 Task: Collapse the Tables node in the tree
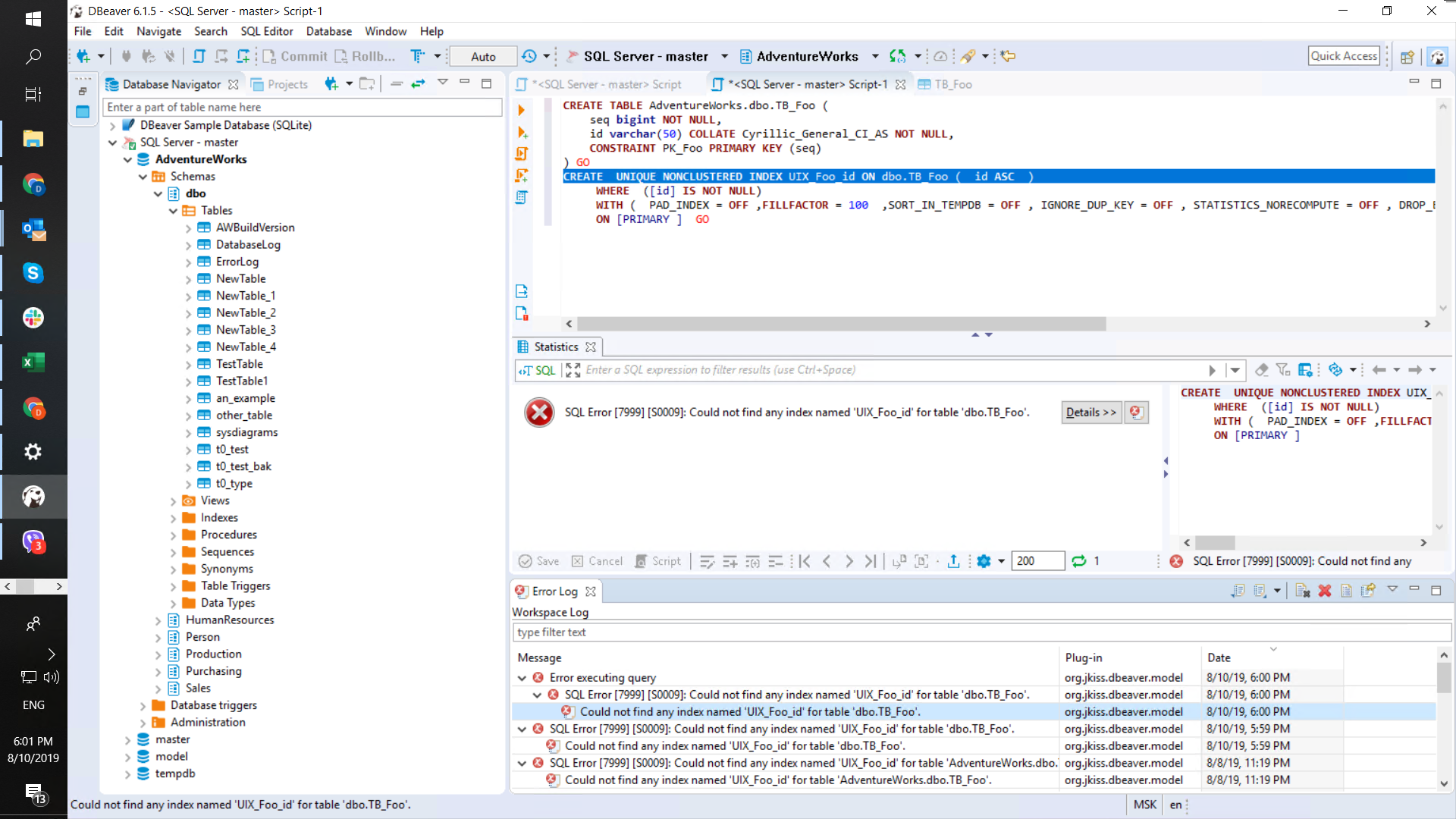[x=174, y=210]
